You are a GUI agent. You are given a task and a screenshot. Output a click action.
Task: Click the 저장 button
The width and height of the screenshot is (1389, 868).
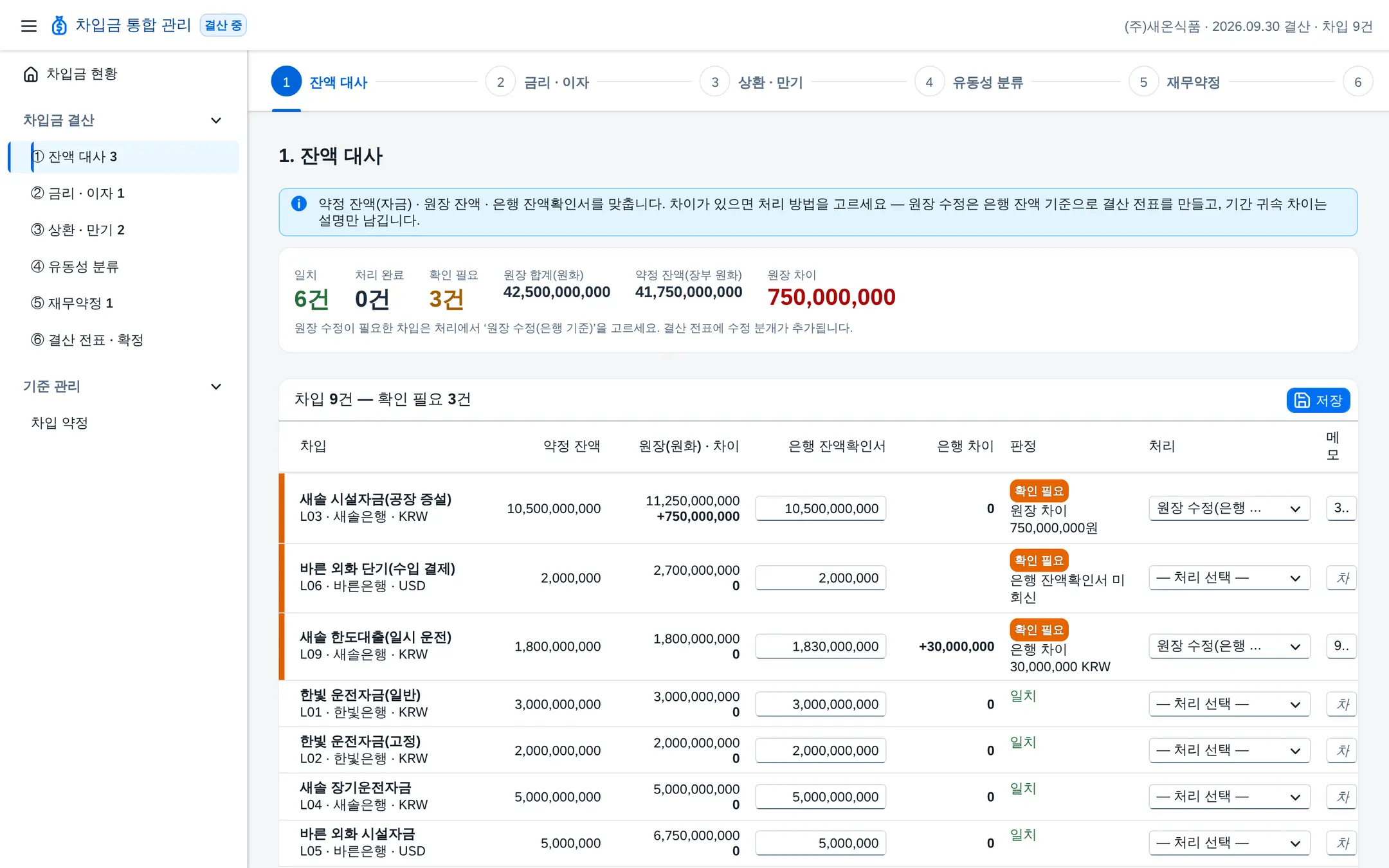pos(1318,400)
